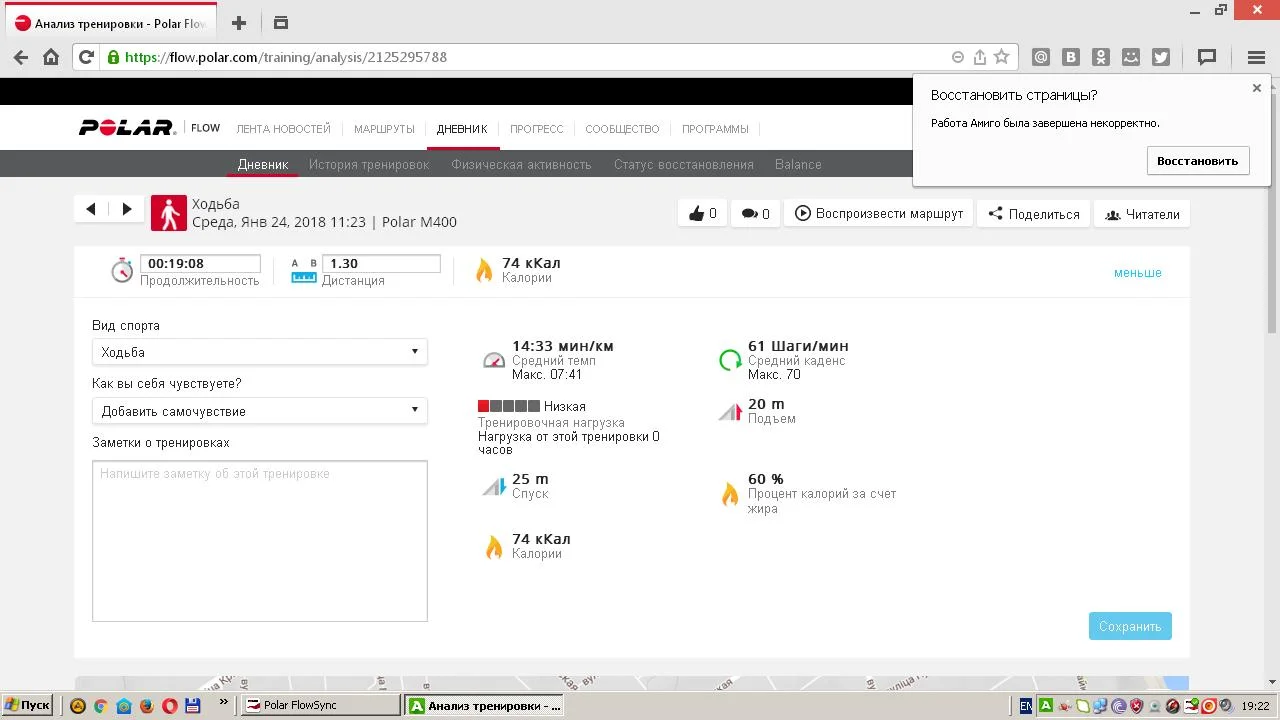The height and width of the screenshot is (720, 1280).
Task: Bookmark page with the star icon
Action: point(1001,57)
